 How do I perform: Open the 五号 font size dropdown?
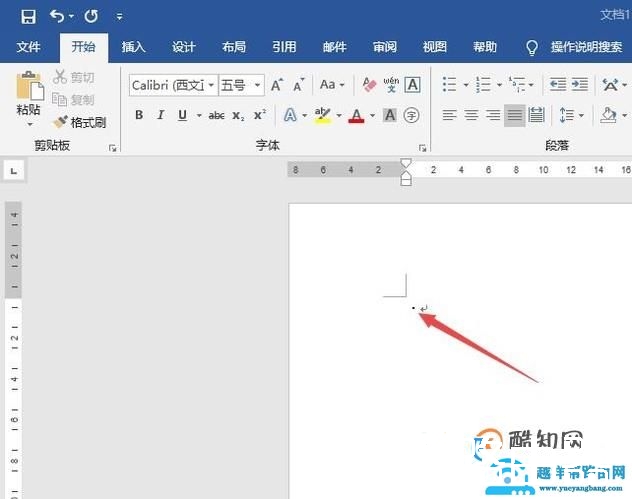257,85
